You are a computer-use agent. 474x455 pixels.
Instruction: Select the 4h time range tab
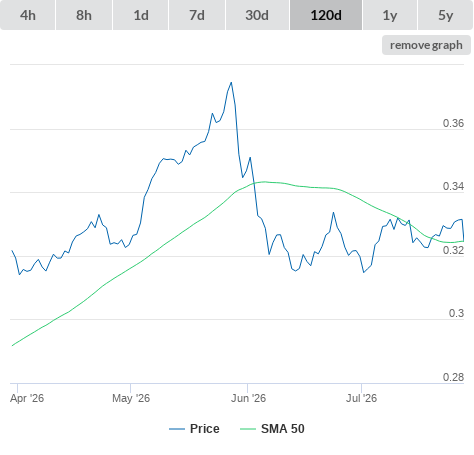28,15
